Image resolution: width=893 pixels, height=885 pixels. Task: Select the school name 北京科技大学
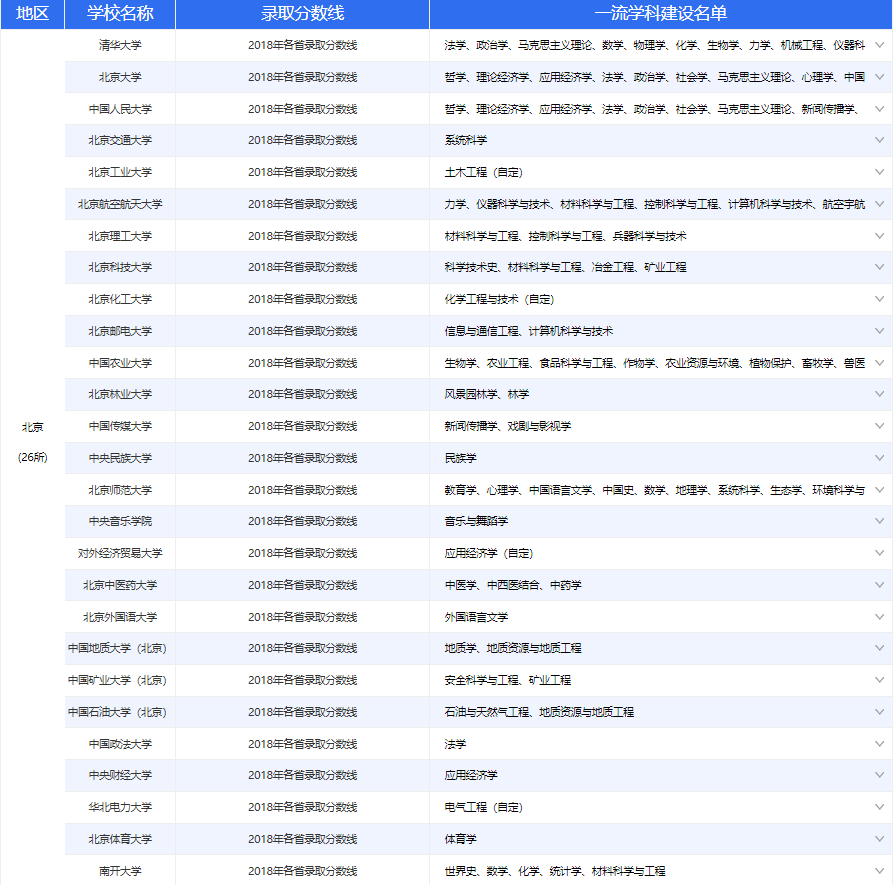[x=120, y=267]
